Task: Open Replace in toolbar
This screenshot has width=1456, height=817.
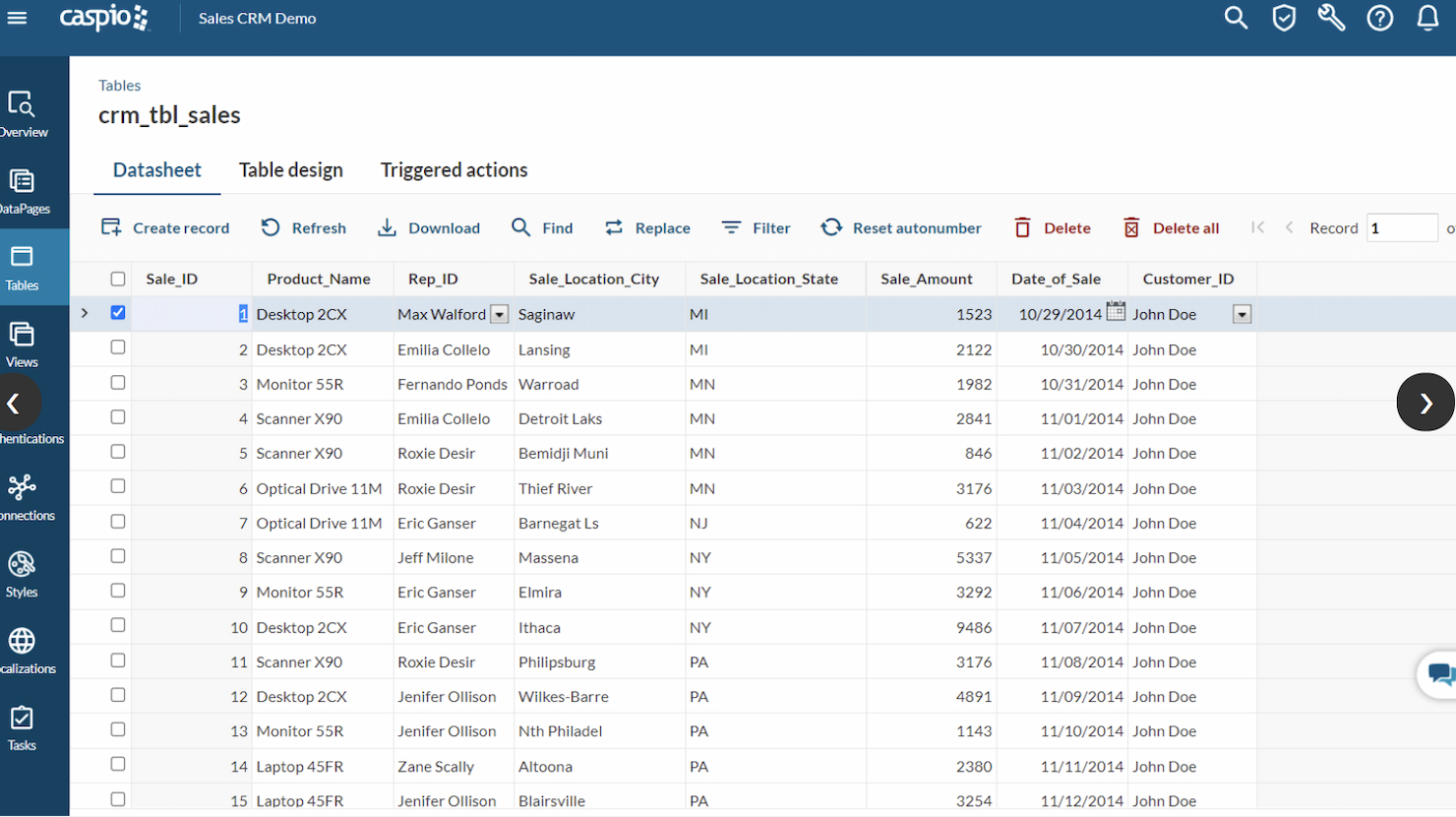Action: pyautogui.click(x=647, y=227)
